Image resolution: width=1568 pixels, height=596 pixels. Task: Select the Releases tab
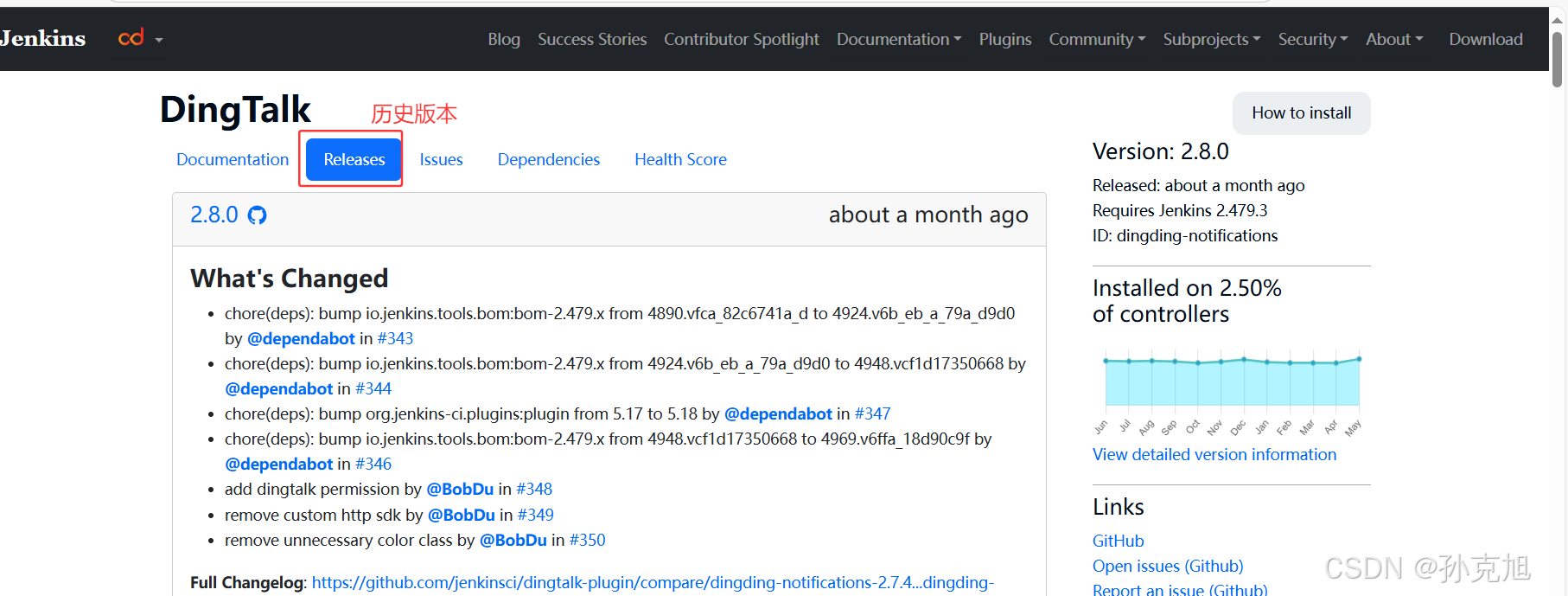point(354,159)
